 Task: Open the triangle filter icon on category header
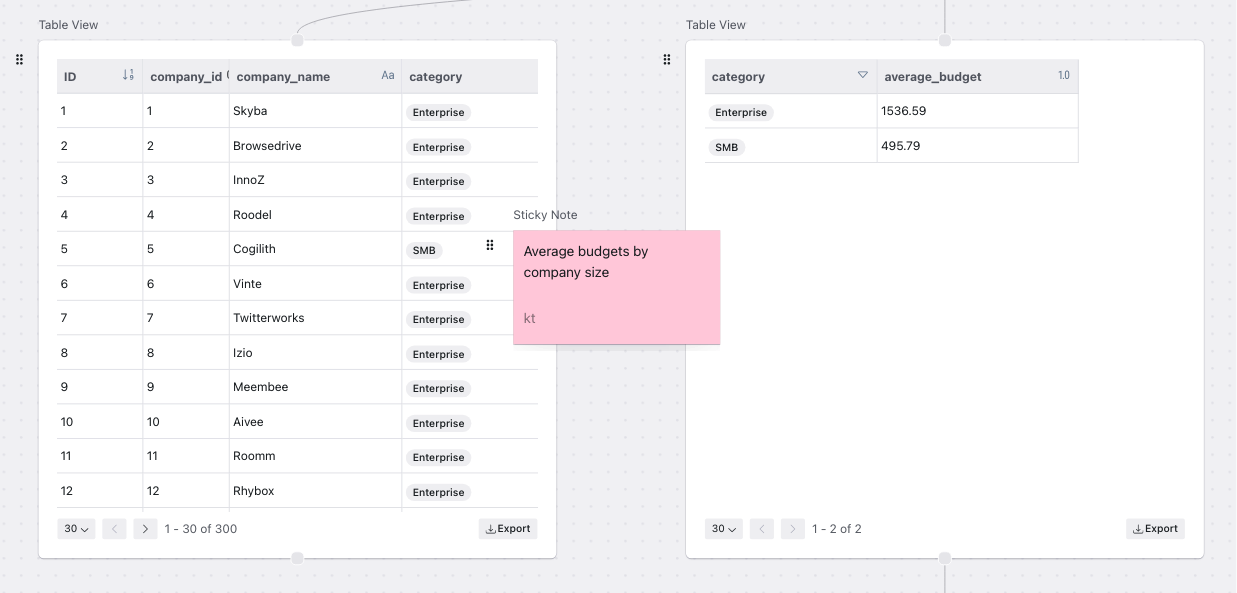coord(861,75)
